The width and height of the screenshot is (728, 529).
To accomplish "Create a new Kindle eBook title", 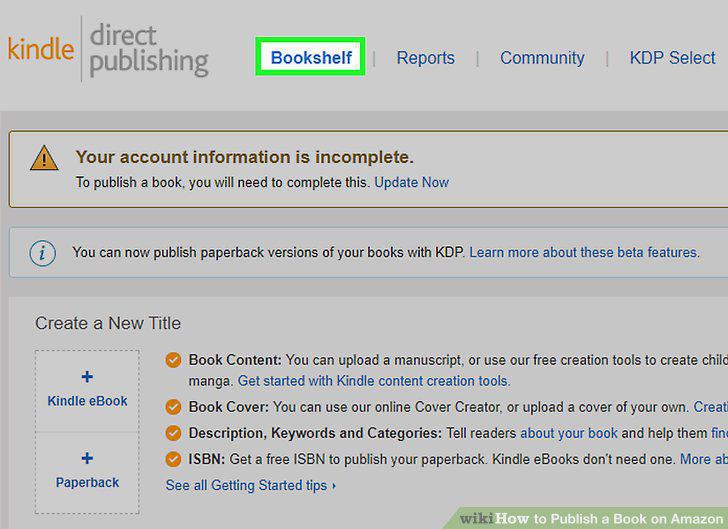I will [x=87, y=391].
